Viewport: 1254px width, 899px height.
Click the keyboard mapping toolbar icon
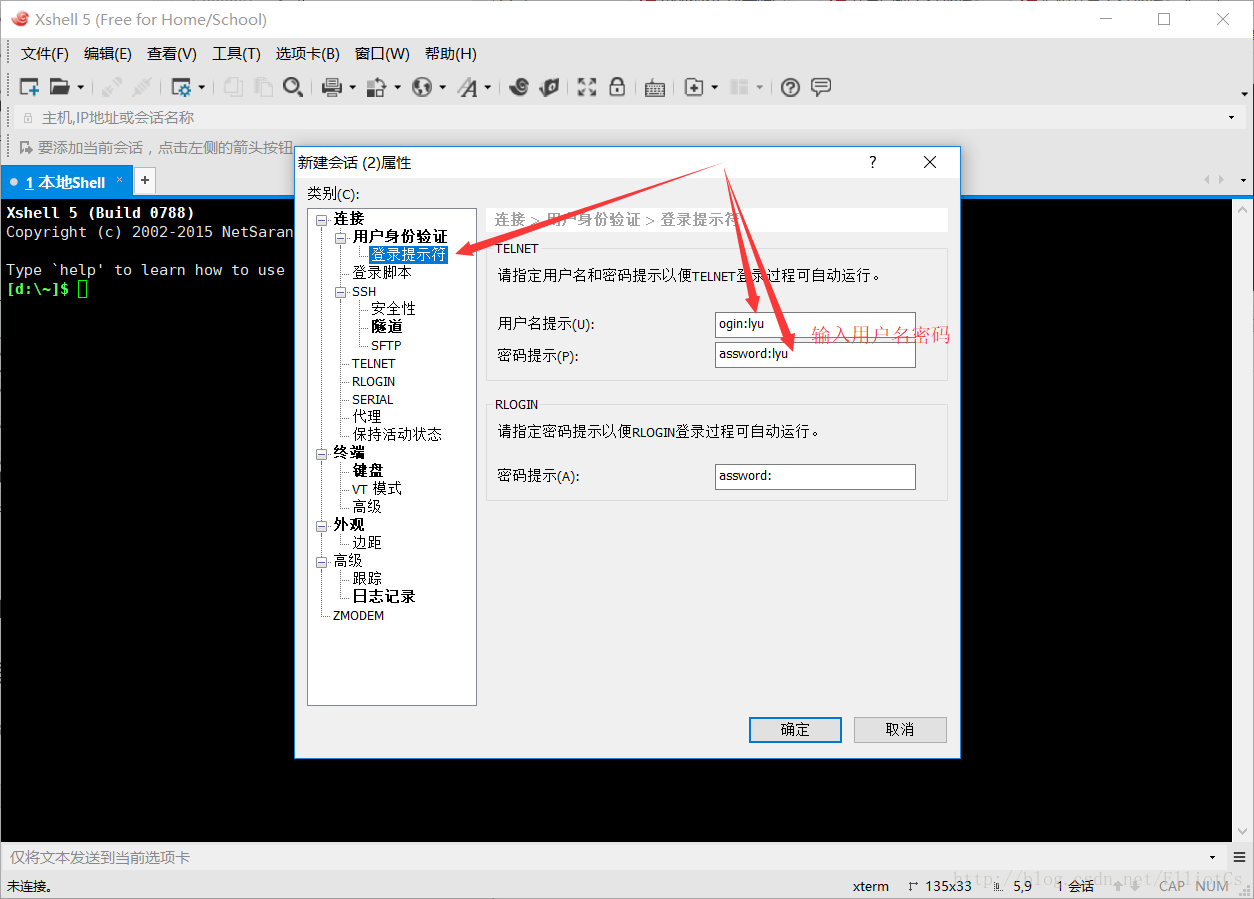[x=655, y=87]
